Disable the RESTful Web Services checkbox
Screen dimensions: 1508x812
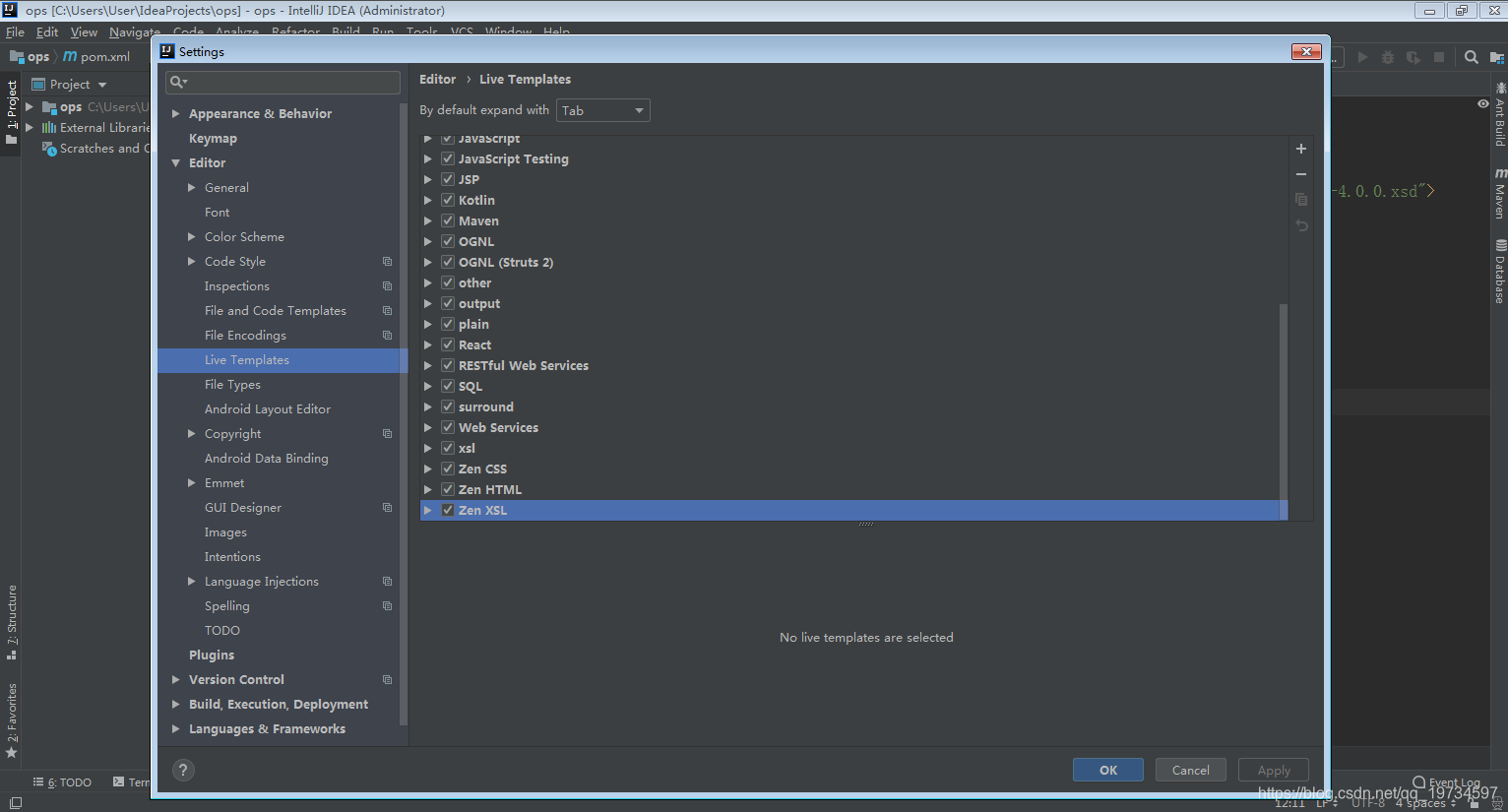point(448,365)
